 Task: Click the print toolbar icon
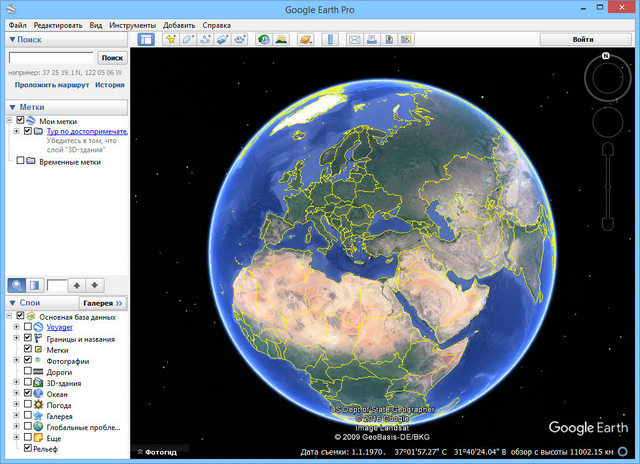click(371, 40)
